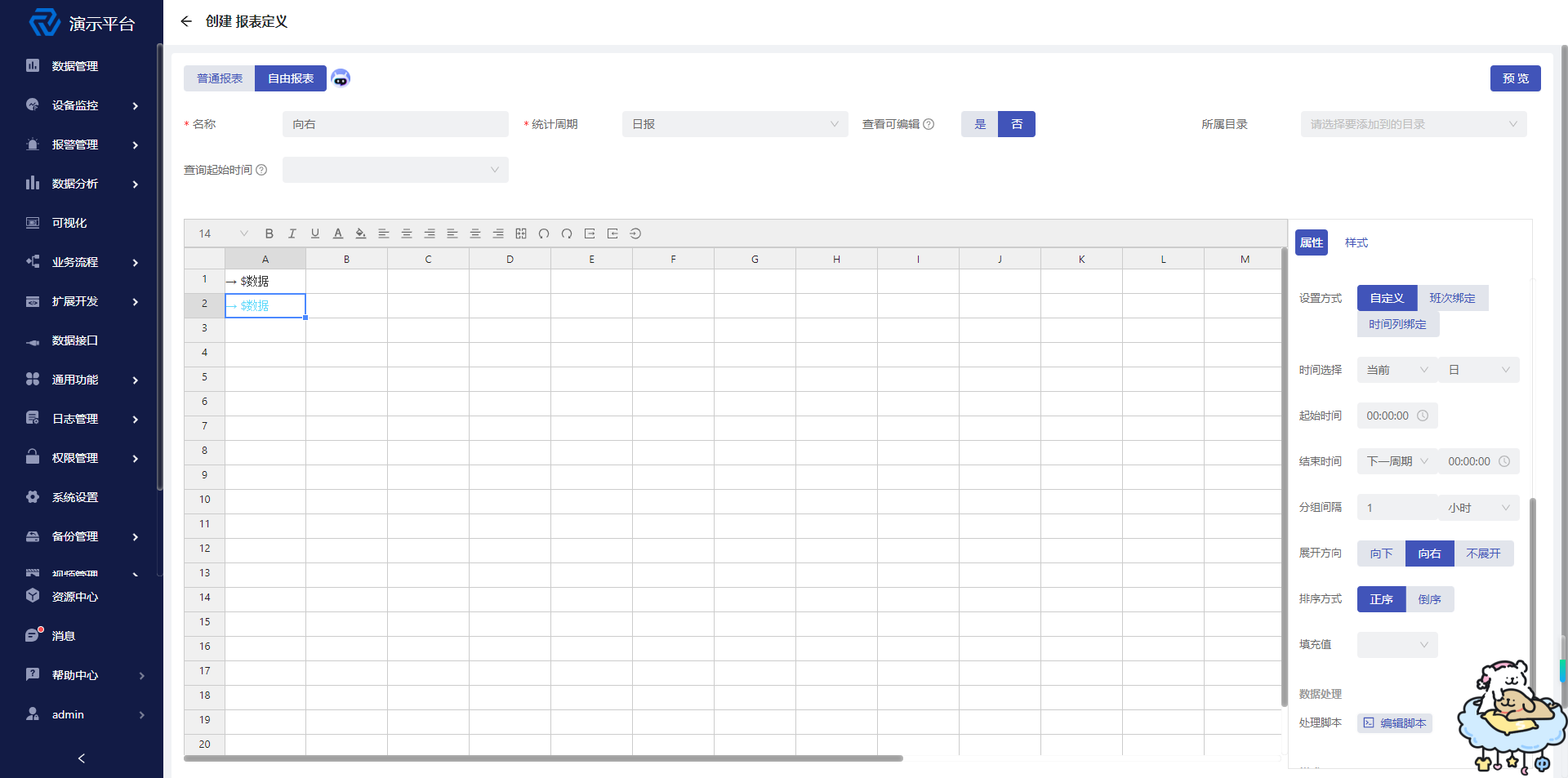Open the cell fill color picker
1568x778 pixels.
tap(360, 233)
